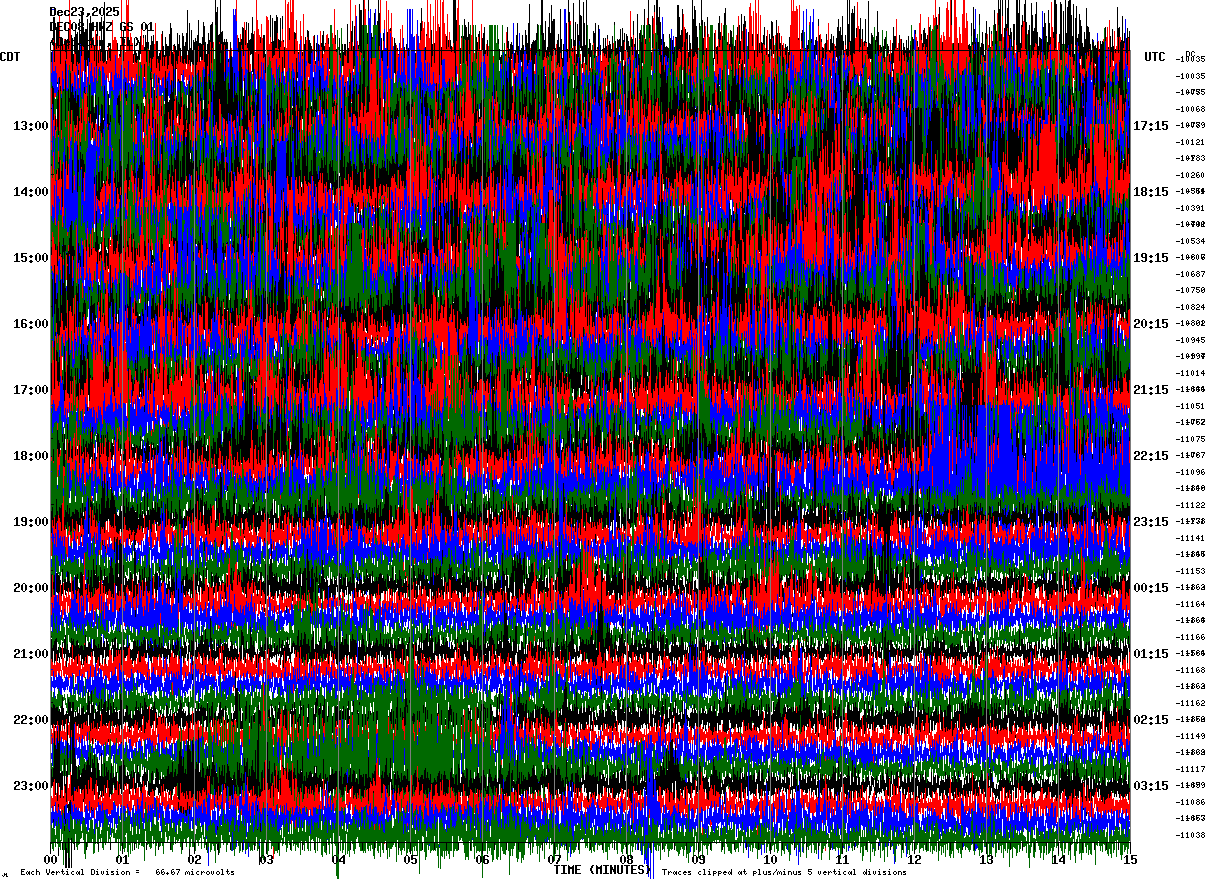This screenshot has width=1210, height=886.
Task: Click minute 13 on the time axis
Action: 987,859
